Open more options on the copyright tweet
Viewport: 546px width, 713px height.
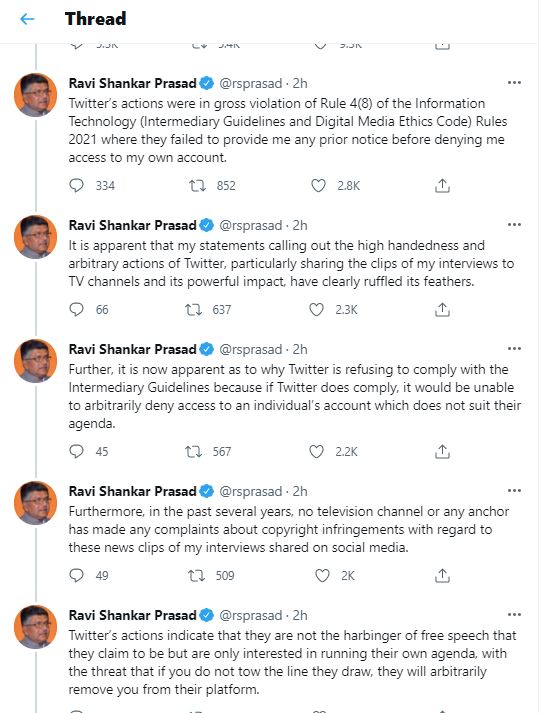(514, 491)
